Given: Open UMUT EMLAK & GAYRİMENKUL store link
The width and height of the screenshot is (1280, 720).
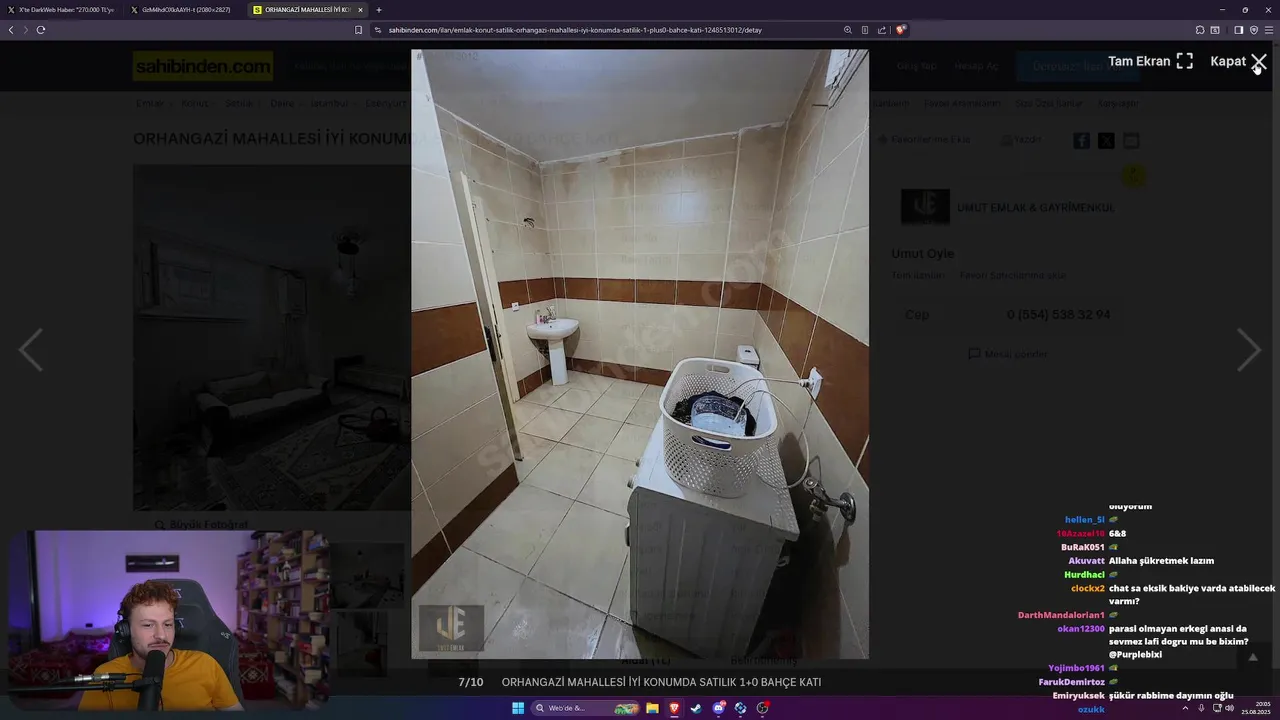Looking at the screenshot, I should click(x=1035, y=208).
